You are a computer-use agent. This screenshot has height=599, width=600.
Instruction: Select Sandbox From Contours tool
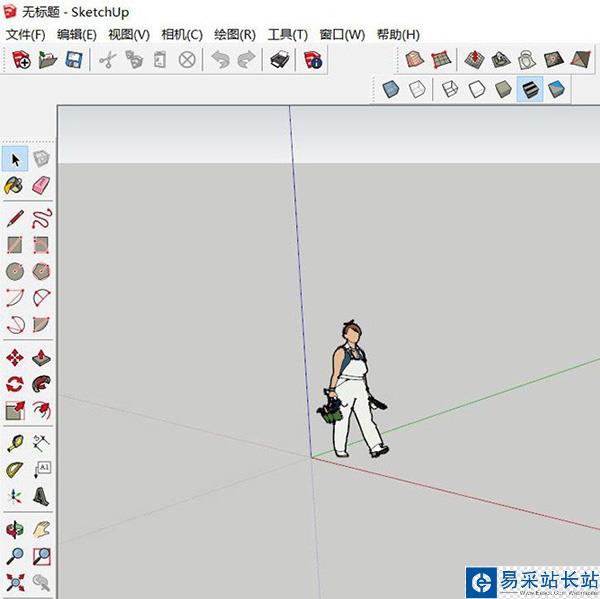tap(414, 59)
